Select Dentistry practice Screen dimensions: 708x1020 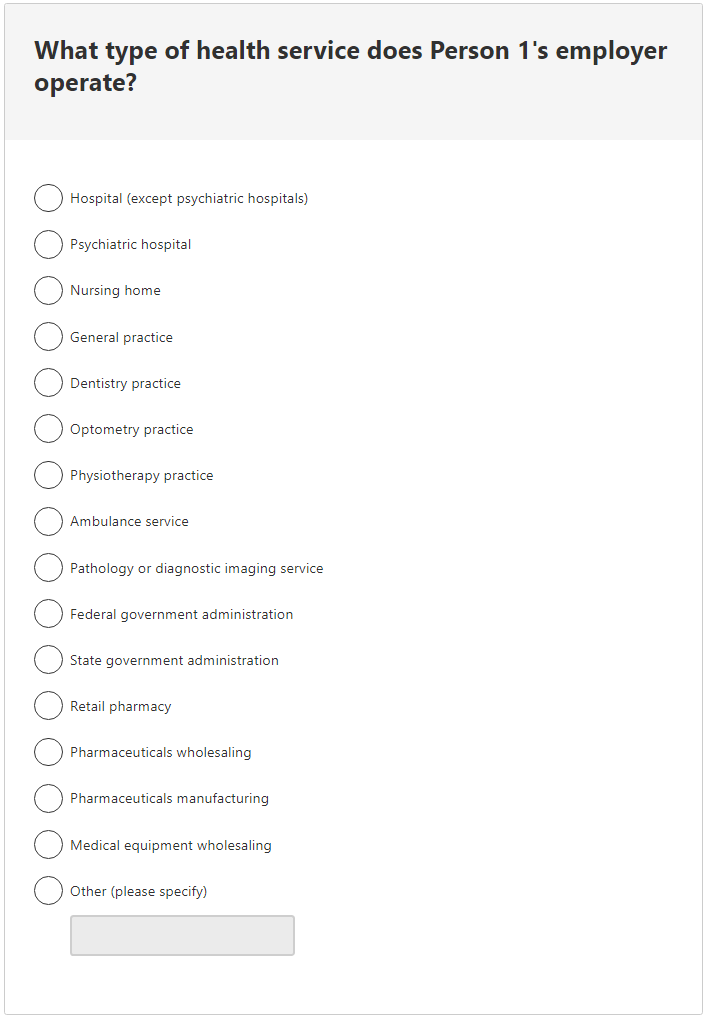point(48,382)
